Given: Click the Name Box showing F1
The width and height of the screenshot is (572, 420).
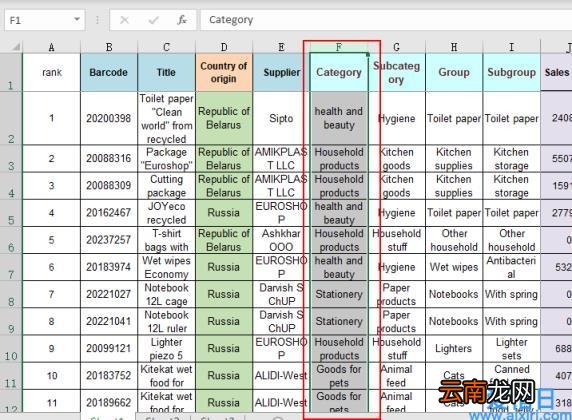Looking at the screenshot, I should (45, 20).
